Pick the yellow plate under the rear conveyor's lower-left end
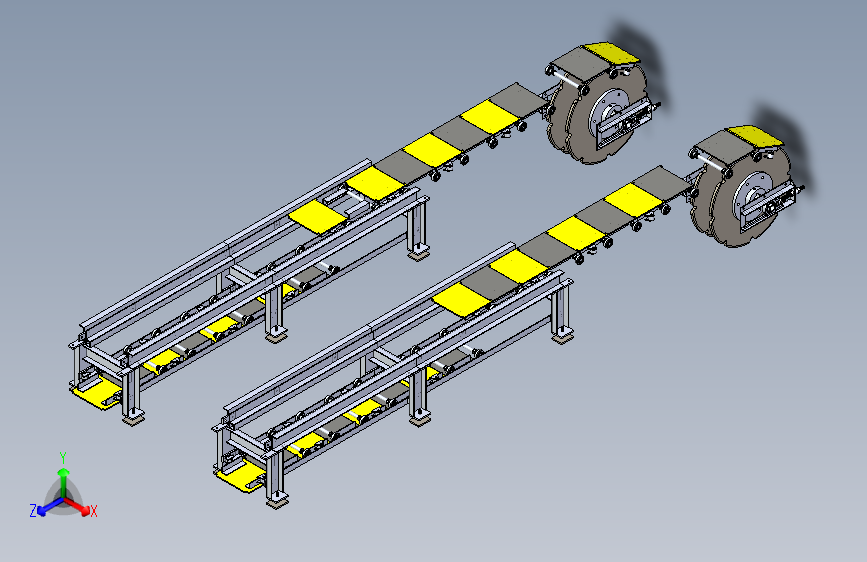Image resolution: width=867 pixels, height=562 pixels. point(97,393)
